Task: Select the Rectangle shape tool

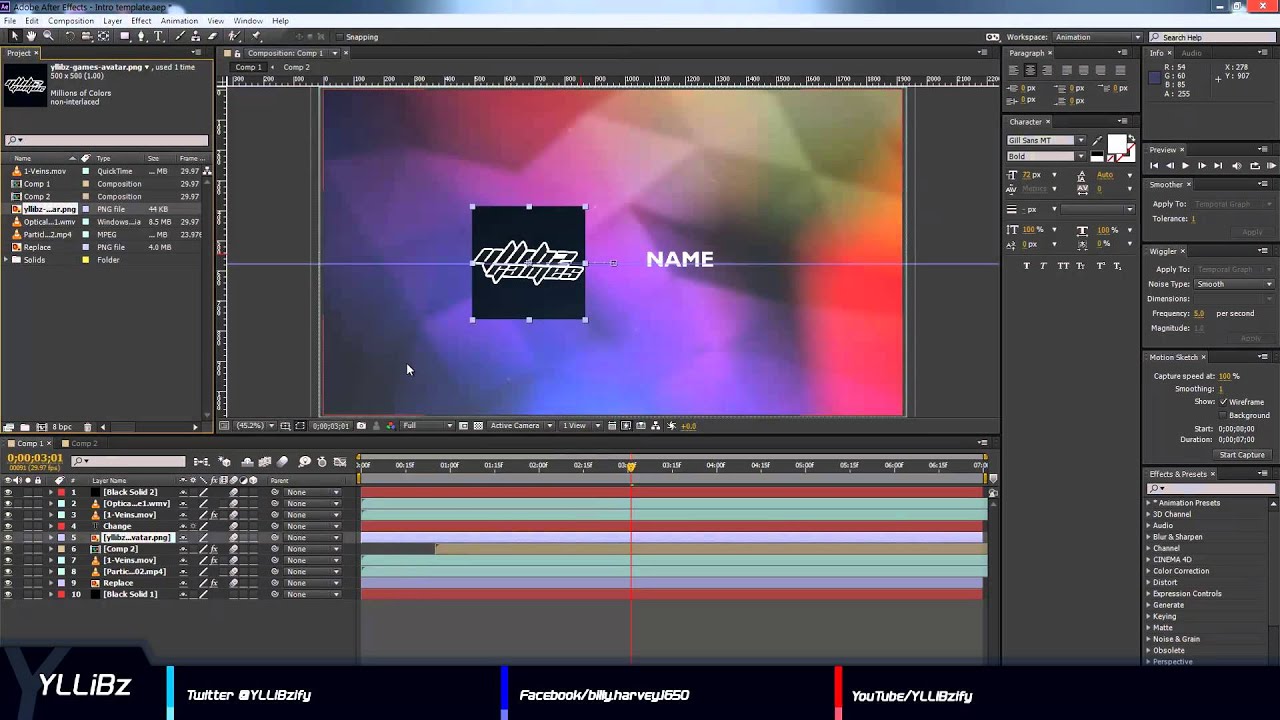Action: 125,36
